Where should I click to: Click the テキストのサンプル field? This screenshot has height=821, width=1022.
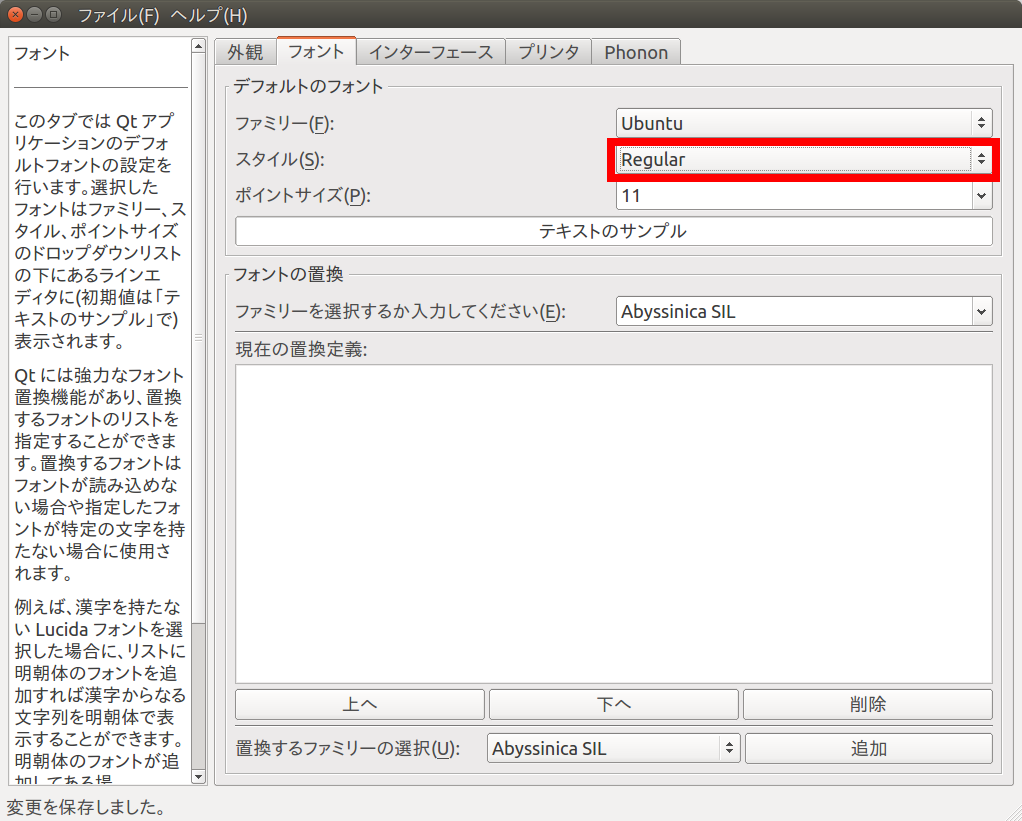point(613,232)
